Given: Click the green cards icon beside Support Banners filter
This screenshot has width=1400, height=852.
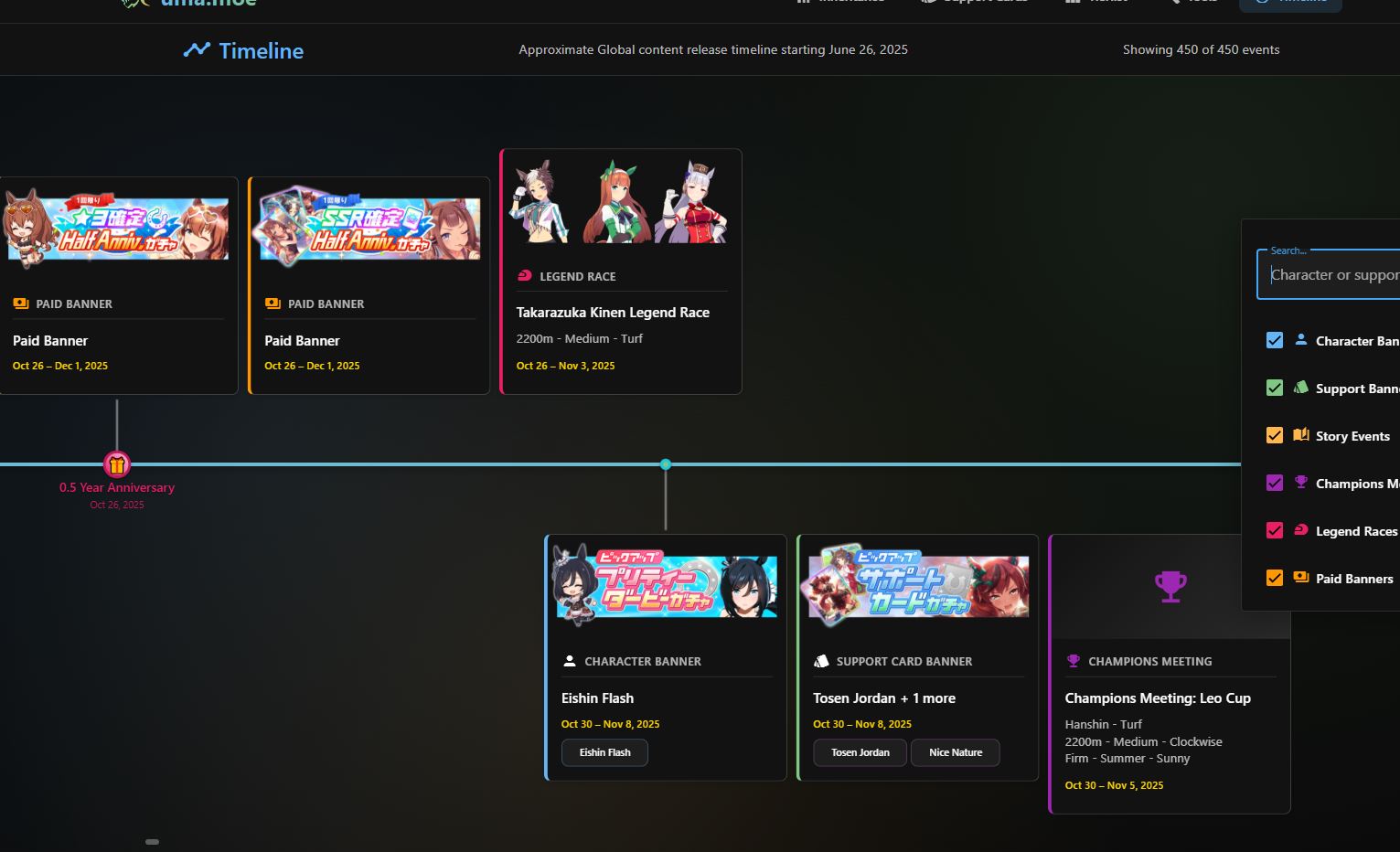Looking at the screenshot, I should (x=1301, y=388).
